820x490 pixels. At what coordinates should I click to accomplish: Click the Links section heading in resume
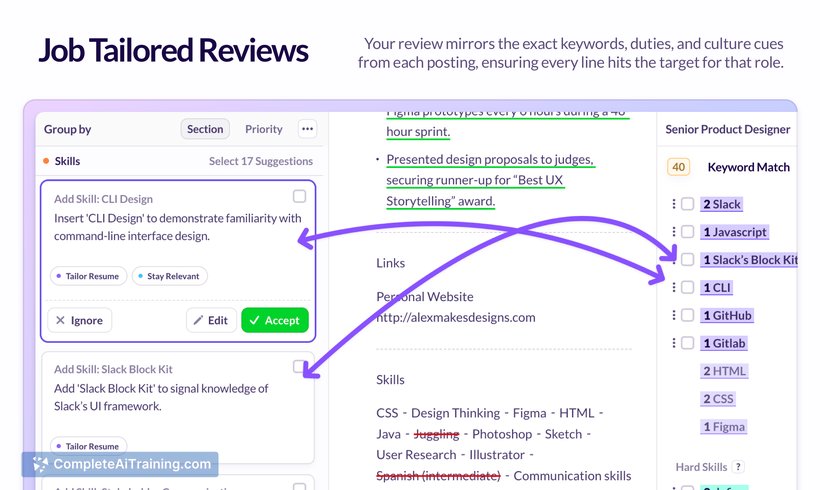(x=390, y=263)
